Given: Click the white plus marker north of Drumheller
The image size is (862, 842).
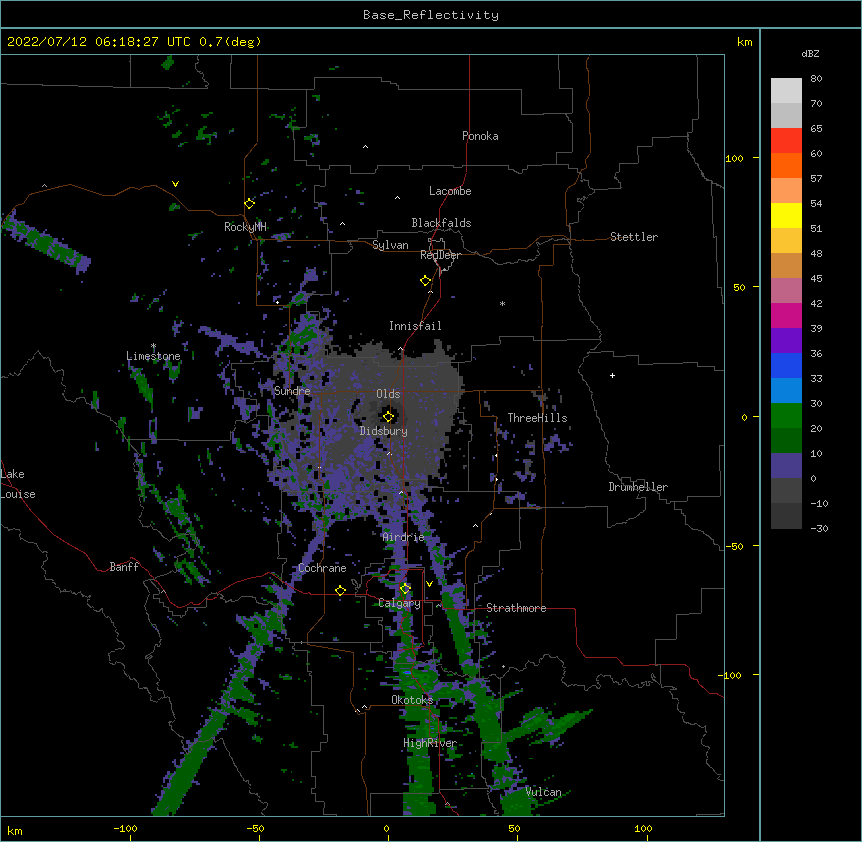Looking at the screenshot, I should (612, 375).
